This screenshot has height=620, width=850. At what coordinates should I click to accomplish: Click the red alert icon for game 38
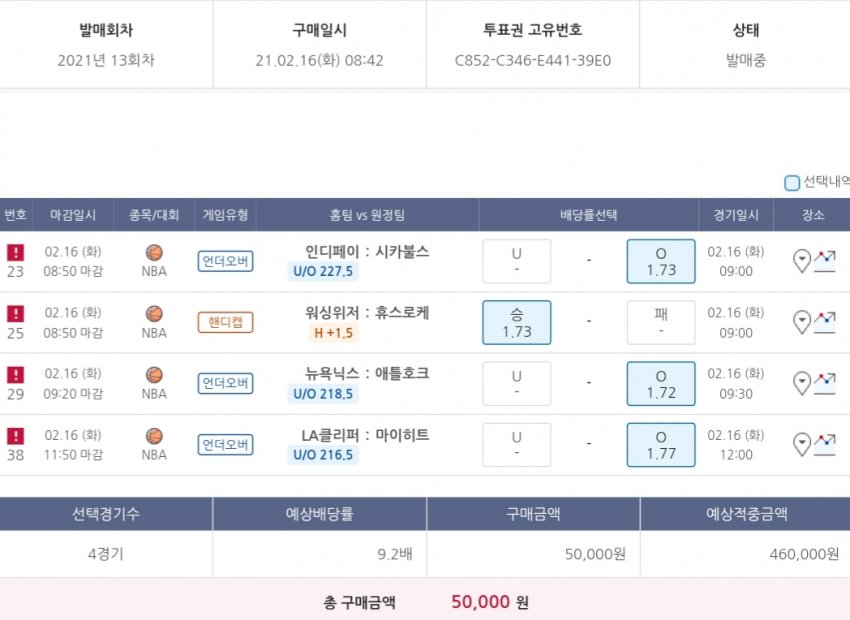click(15, 436)
